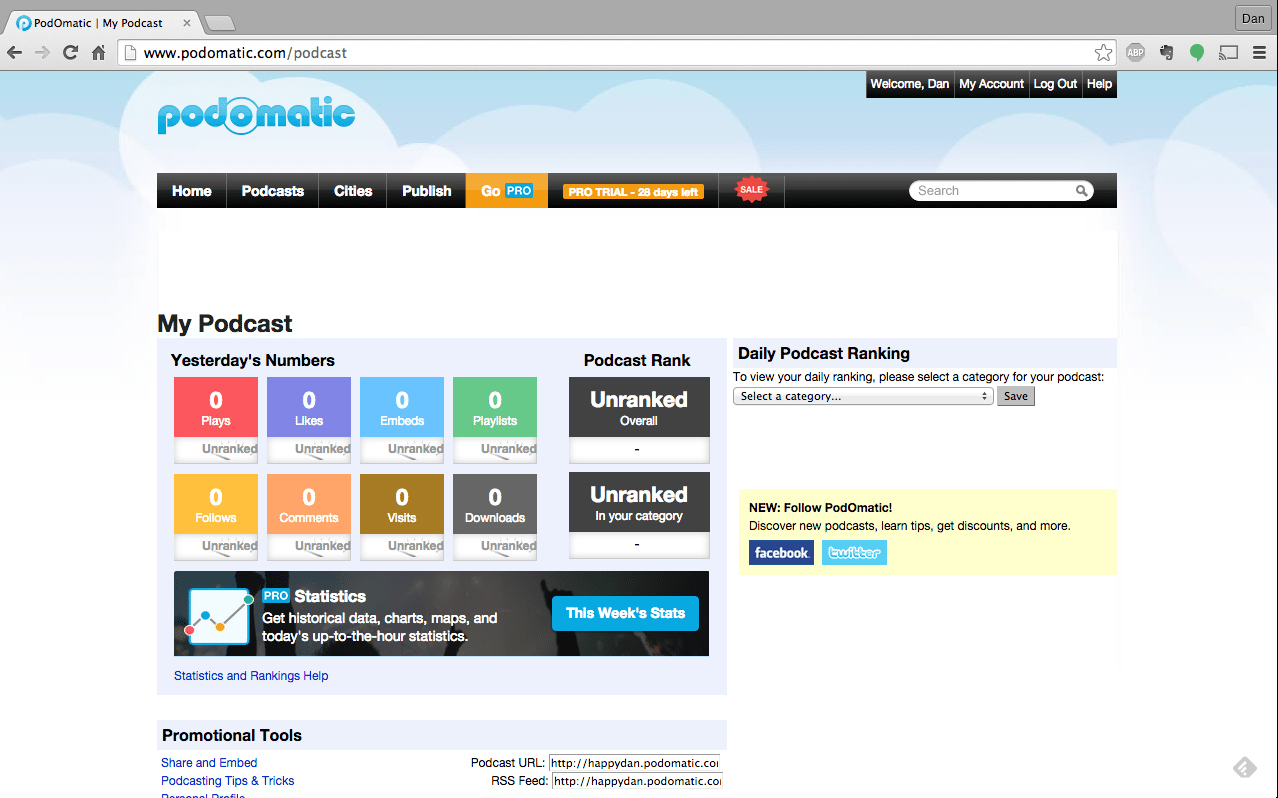The image size is (1278, 798).
Task: Click the Promotional Tools heading
Action: point(232,735)
